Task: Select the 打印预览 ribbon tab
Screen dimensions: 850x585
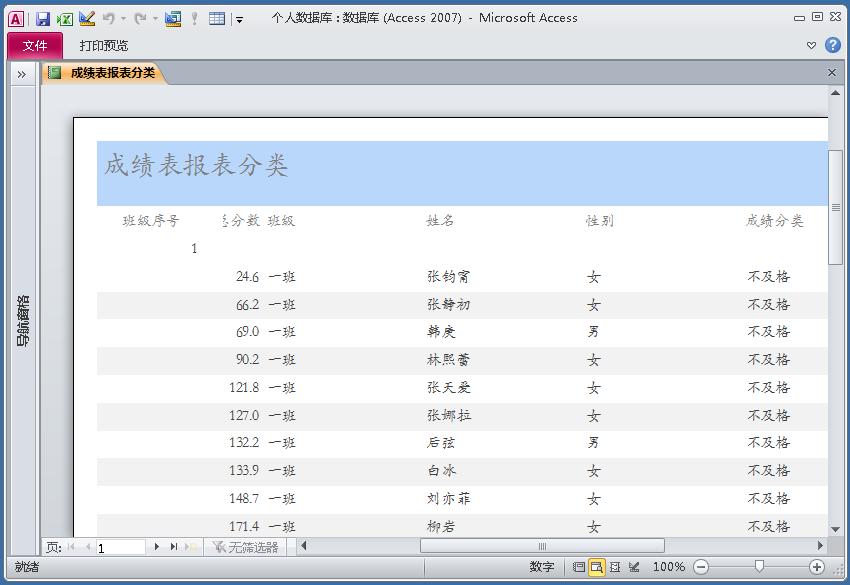Action: coord(104,45)
